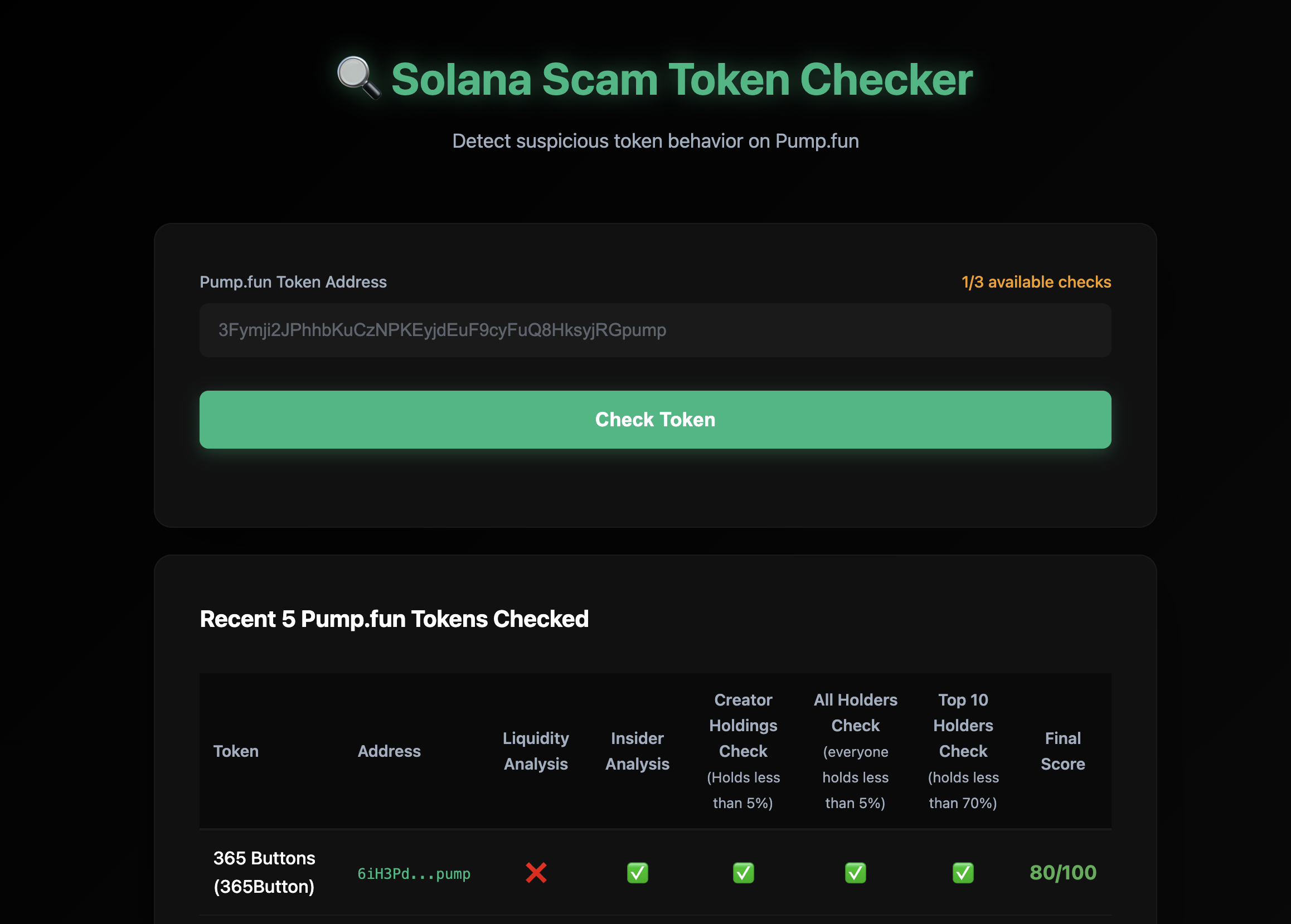1291x924 pixels.
Task: Click the Recent 5 Pump.fun Tokens Checked heading
Action: 394,619
